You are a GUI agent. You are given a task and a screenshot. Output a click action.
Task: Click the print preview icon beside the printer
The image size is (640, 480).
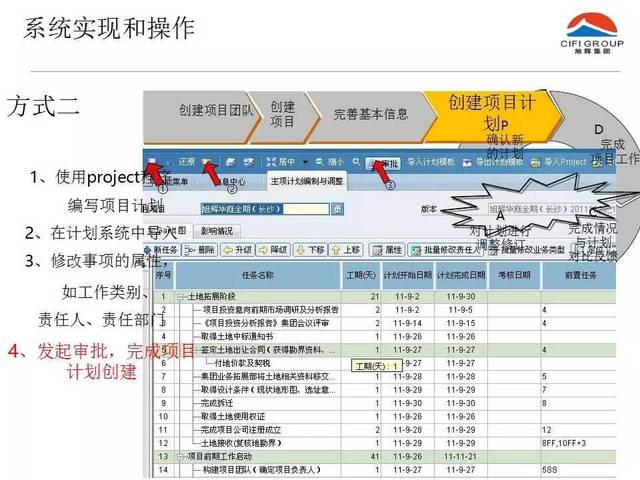tap(249, 162)
